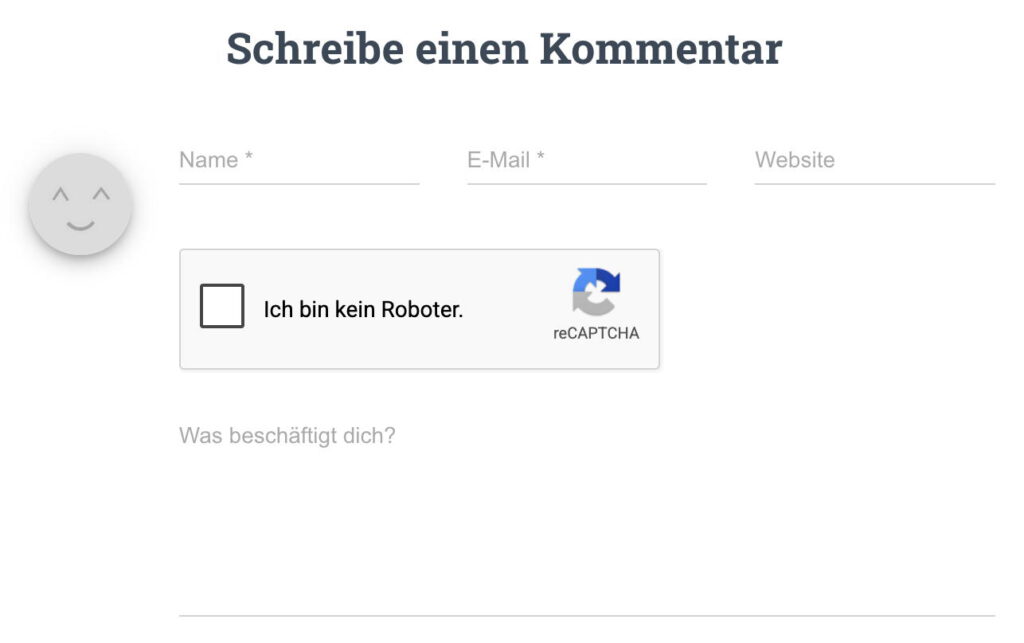Click the bottom border line of the comment area

tap(586, 615)
